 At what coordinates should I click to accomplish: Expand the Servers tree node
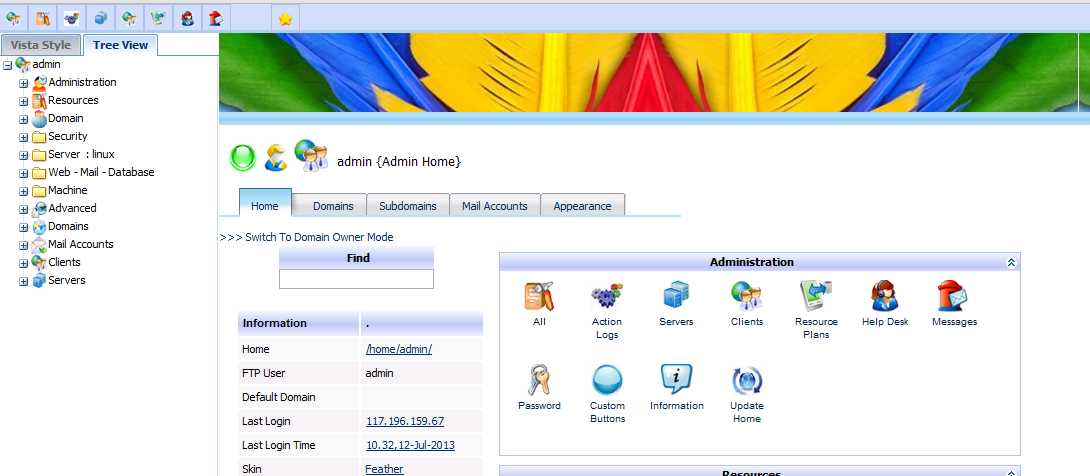click(x=24, y=281)
